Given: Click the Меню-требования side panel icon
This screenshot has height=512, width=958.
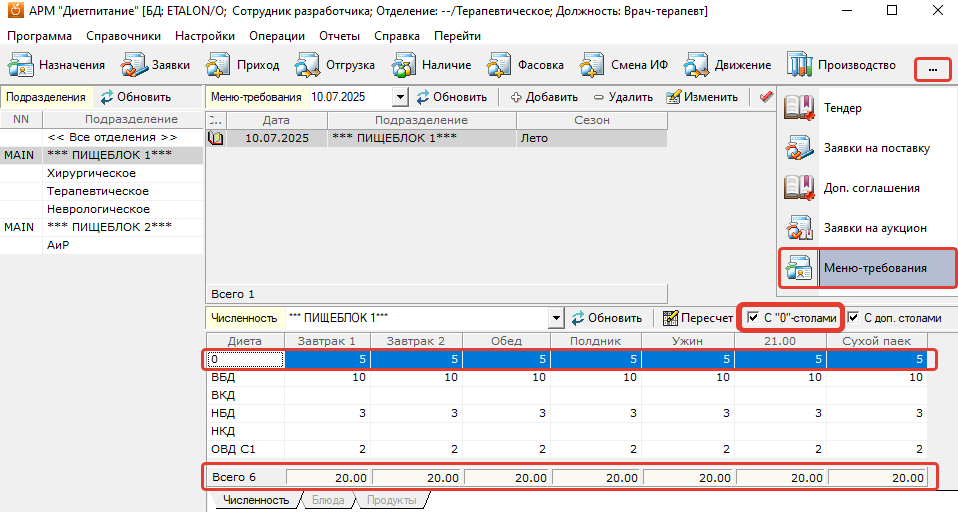Looking at the screenshot, I should 799,268.
